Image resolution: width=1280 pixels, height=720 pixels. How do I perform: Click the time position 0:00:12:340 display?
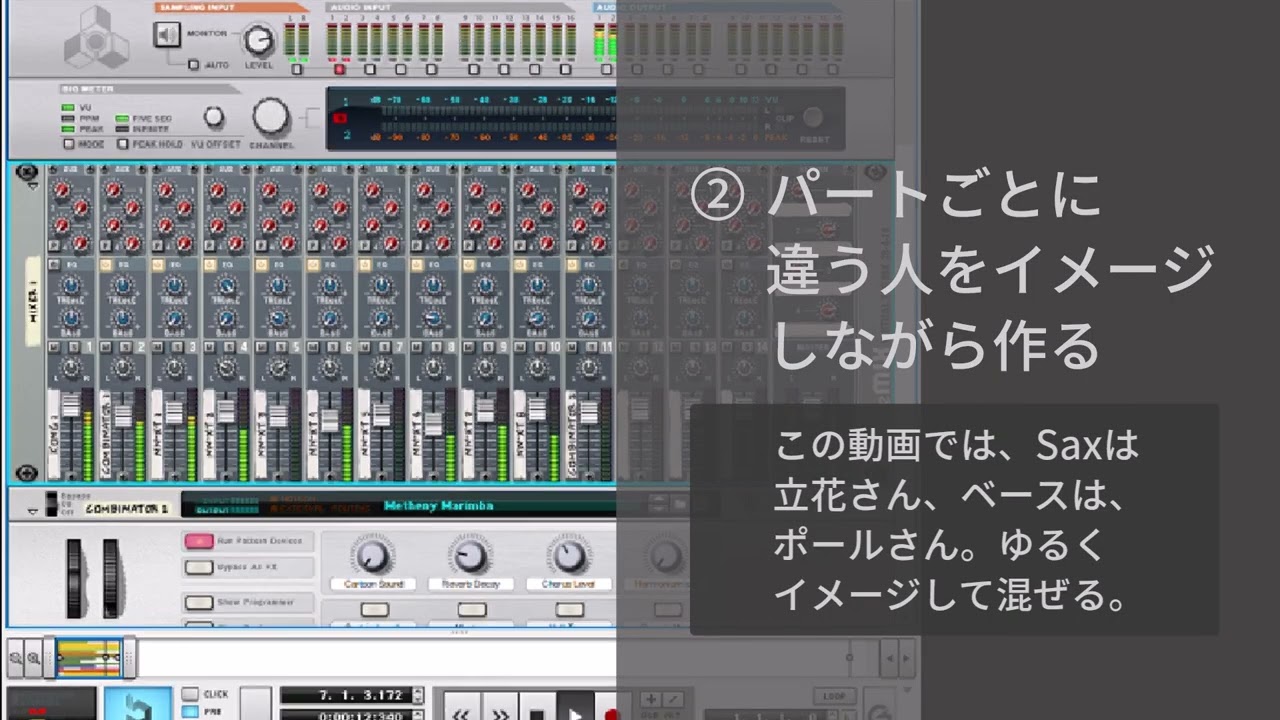point(345,713)
